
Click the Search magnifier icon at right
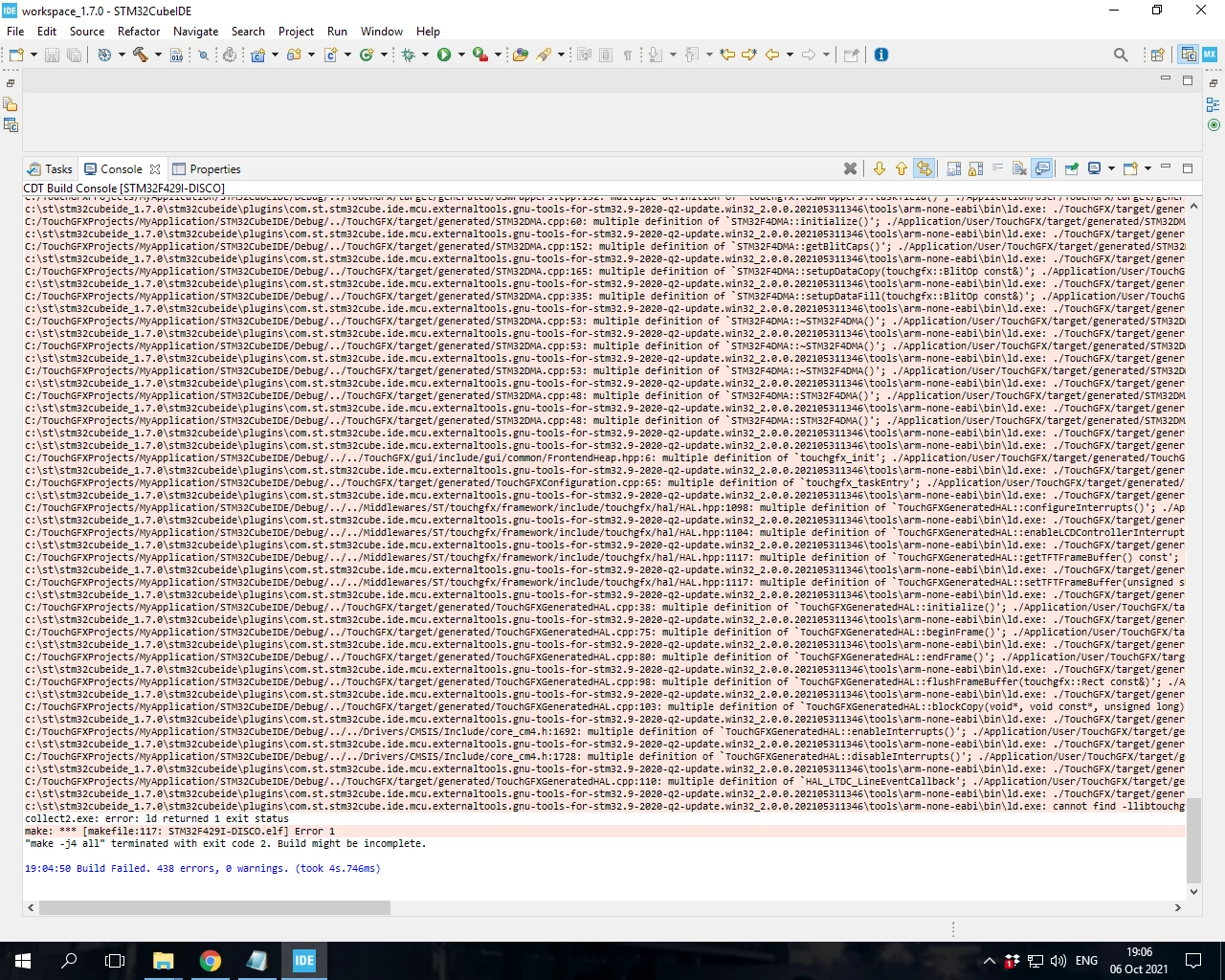coord(1121,55)
